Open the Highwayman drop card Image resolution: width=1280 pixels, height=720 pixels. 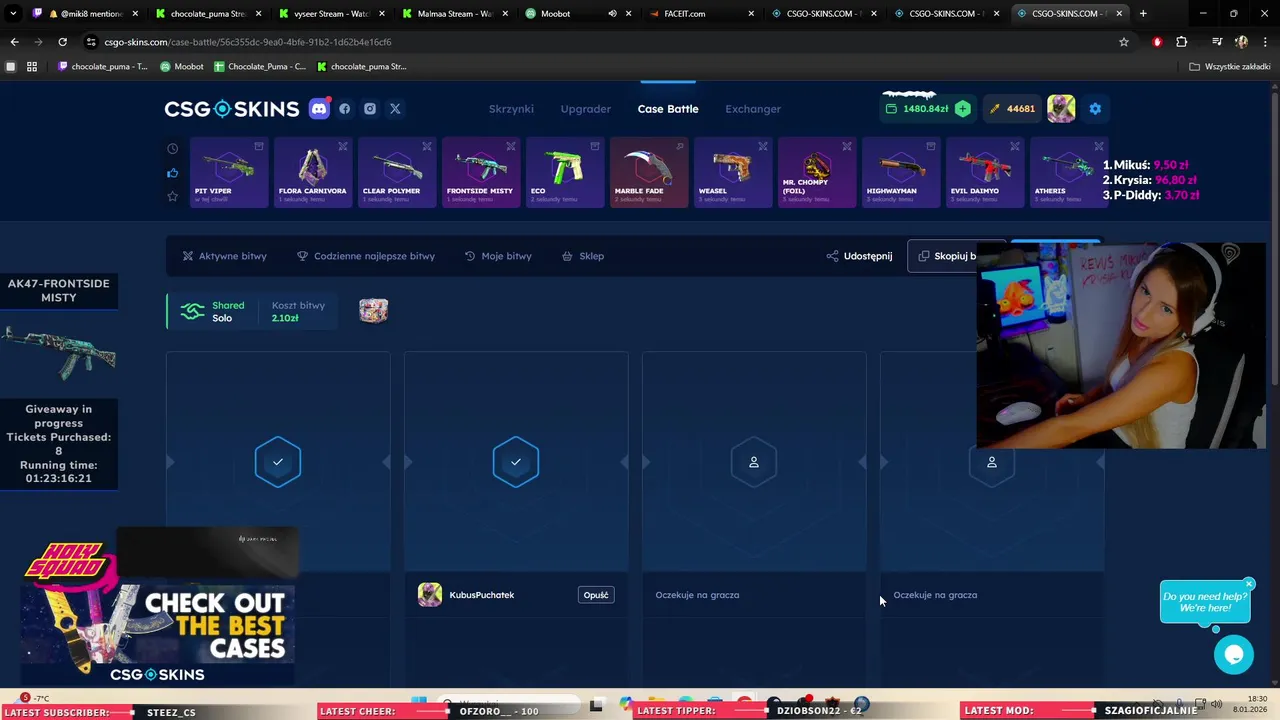click(901, 173)
